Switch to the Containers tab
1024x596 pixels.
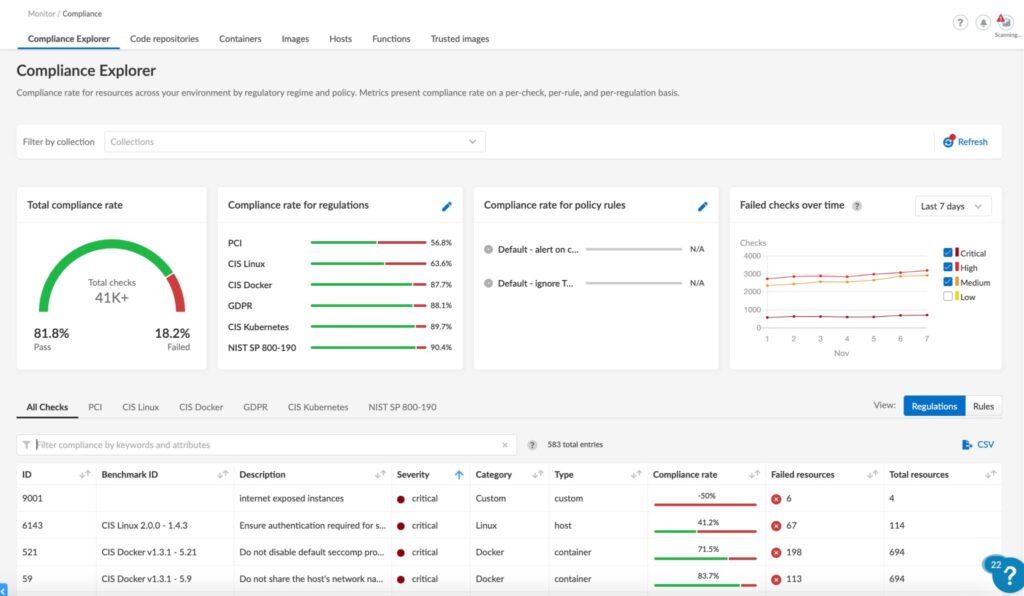coord(240,39)
